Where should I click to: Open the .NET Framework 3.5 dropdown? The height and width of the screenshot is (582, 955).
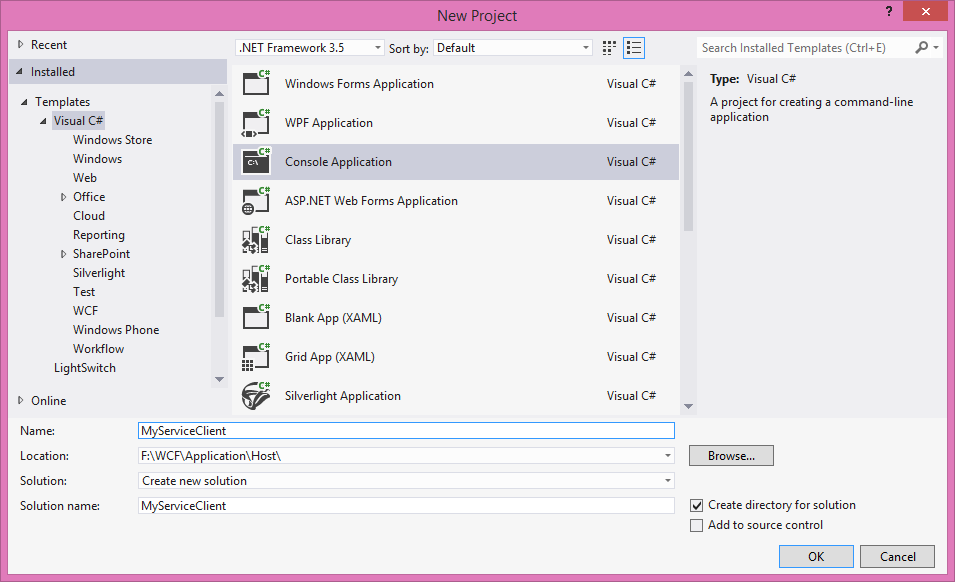click(x=309, y=47)
